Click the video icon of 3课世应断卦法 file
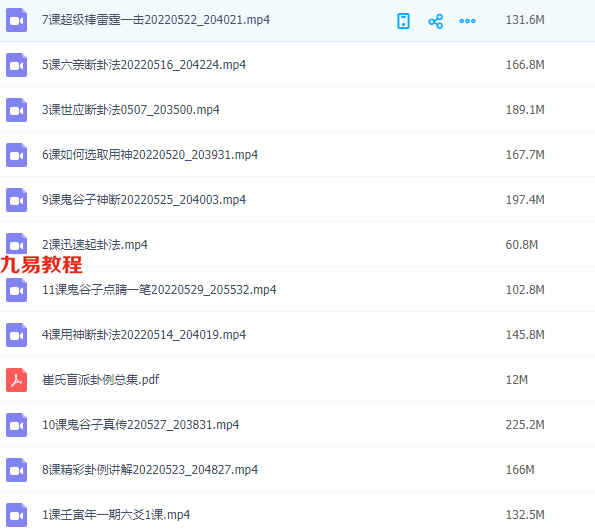 (16, 110)
